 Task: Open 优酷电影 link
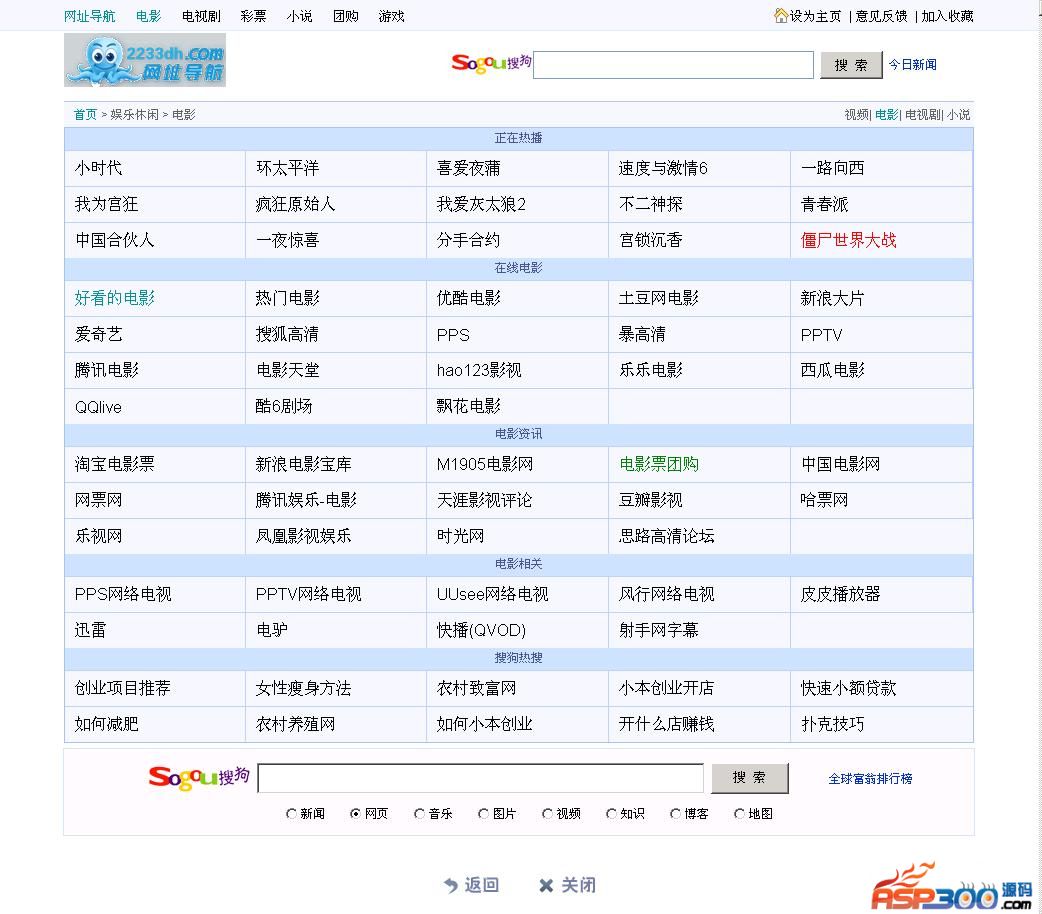coord(469,298)
